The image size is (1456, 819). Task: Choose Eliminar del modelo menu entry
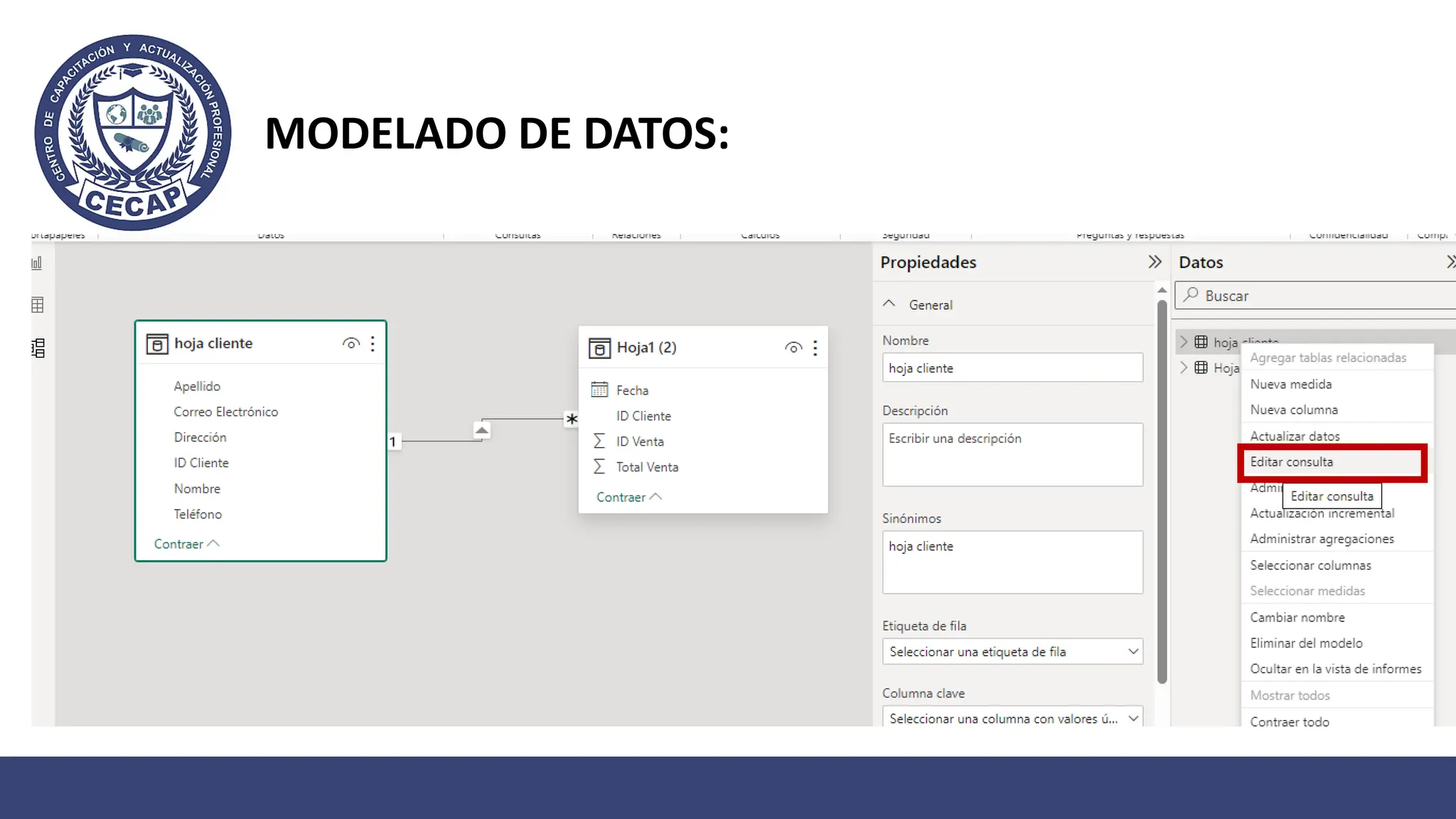coord(1337,643)
